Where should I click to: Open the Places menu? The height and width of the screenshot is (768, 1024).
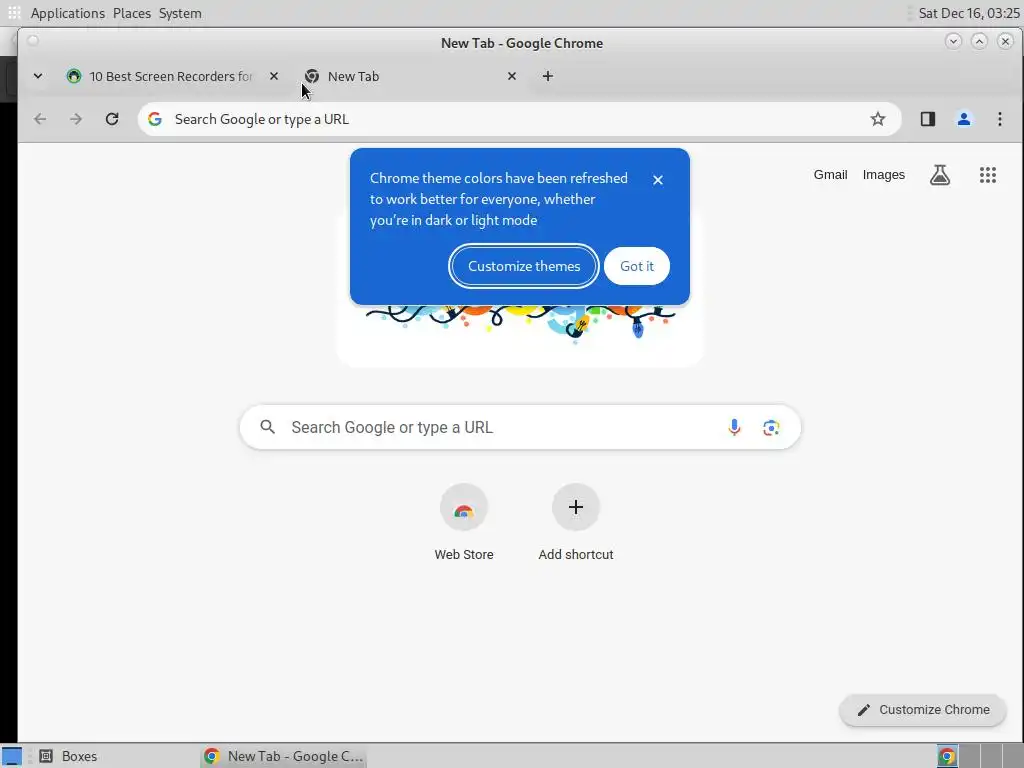[x=131, y=13]
